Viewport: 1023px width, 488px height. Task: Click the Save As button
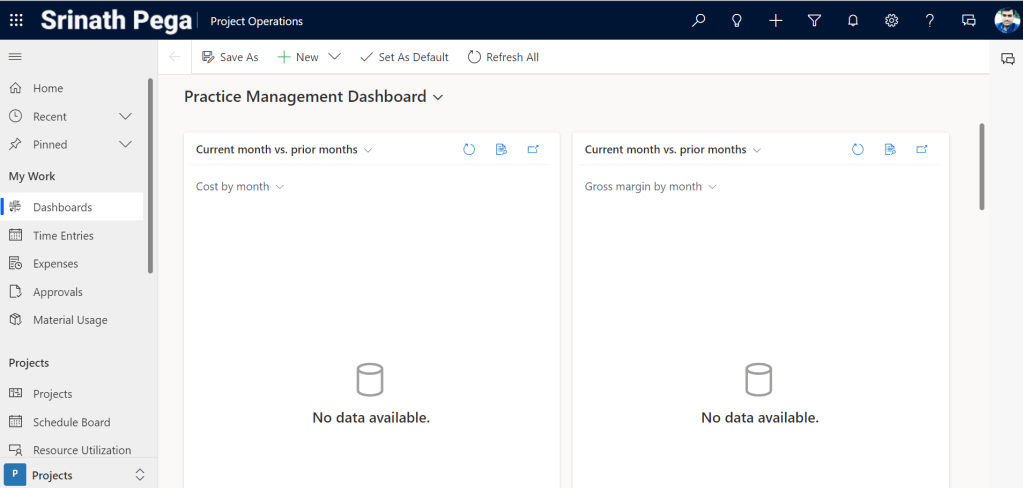(x=230, y=57)
